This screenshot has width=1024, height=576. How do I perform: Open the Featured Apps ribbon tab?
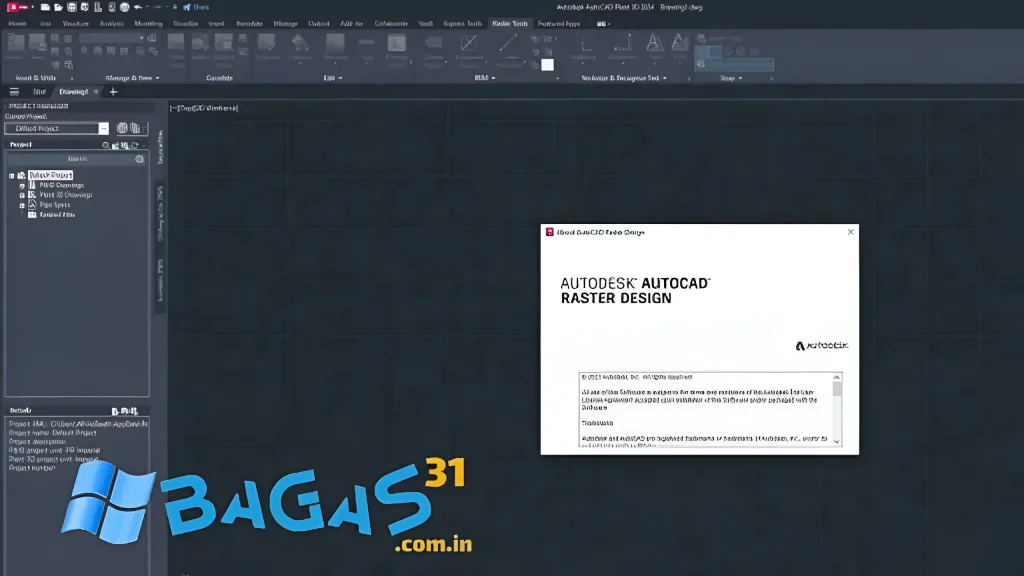[558, 24]
